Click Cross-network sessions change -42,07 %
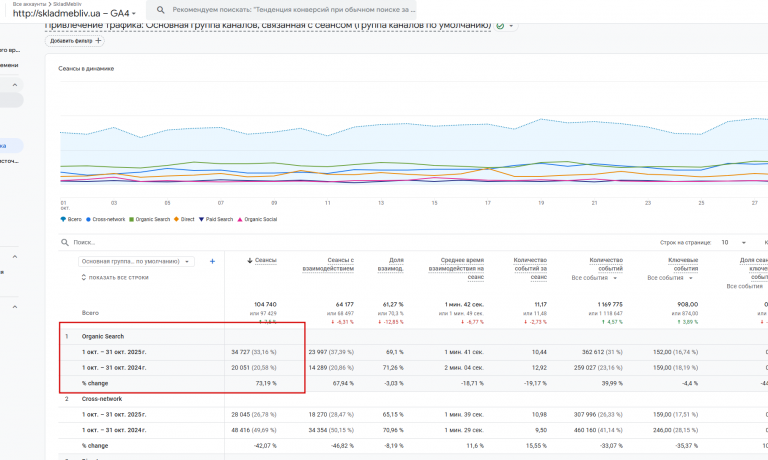 click(264, 446)
